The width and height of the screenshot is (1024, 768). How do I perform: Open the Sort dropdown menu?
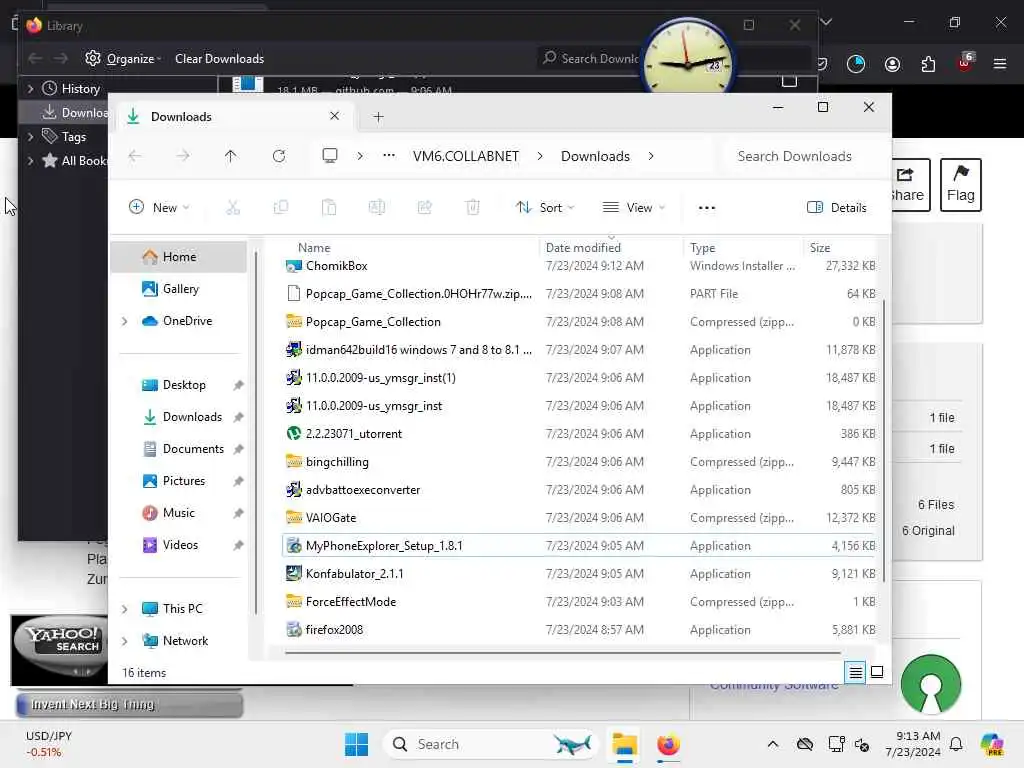point(545,208)
